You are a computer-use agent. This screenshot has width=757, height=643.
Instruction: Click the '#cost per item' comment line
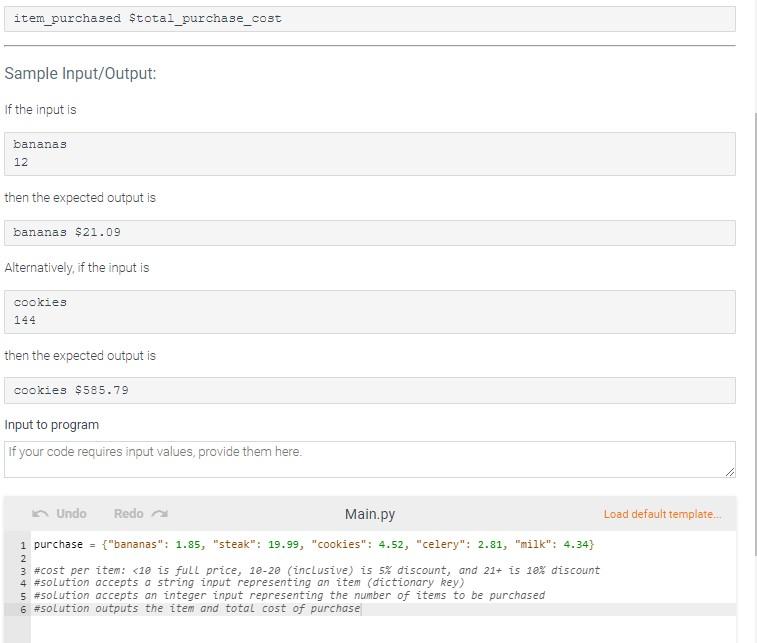(317, 570)
